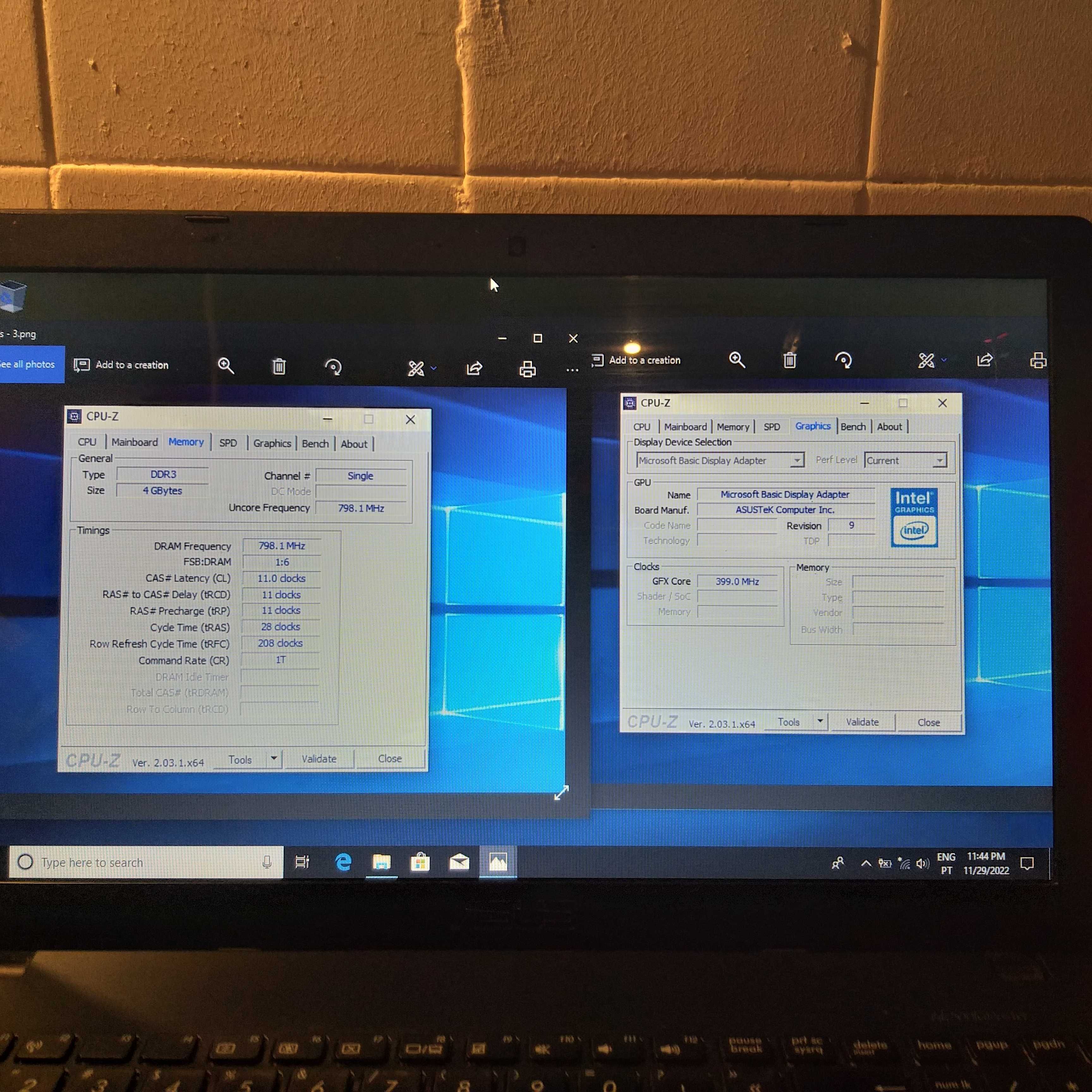Switch to the CPU tab in CPU-Z

90,443
